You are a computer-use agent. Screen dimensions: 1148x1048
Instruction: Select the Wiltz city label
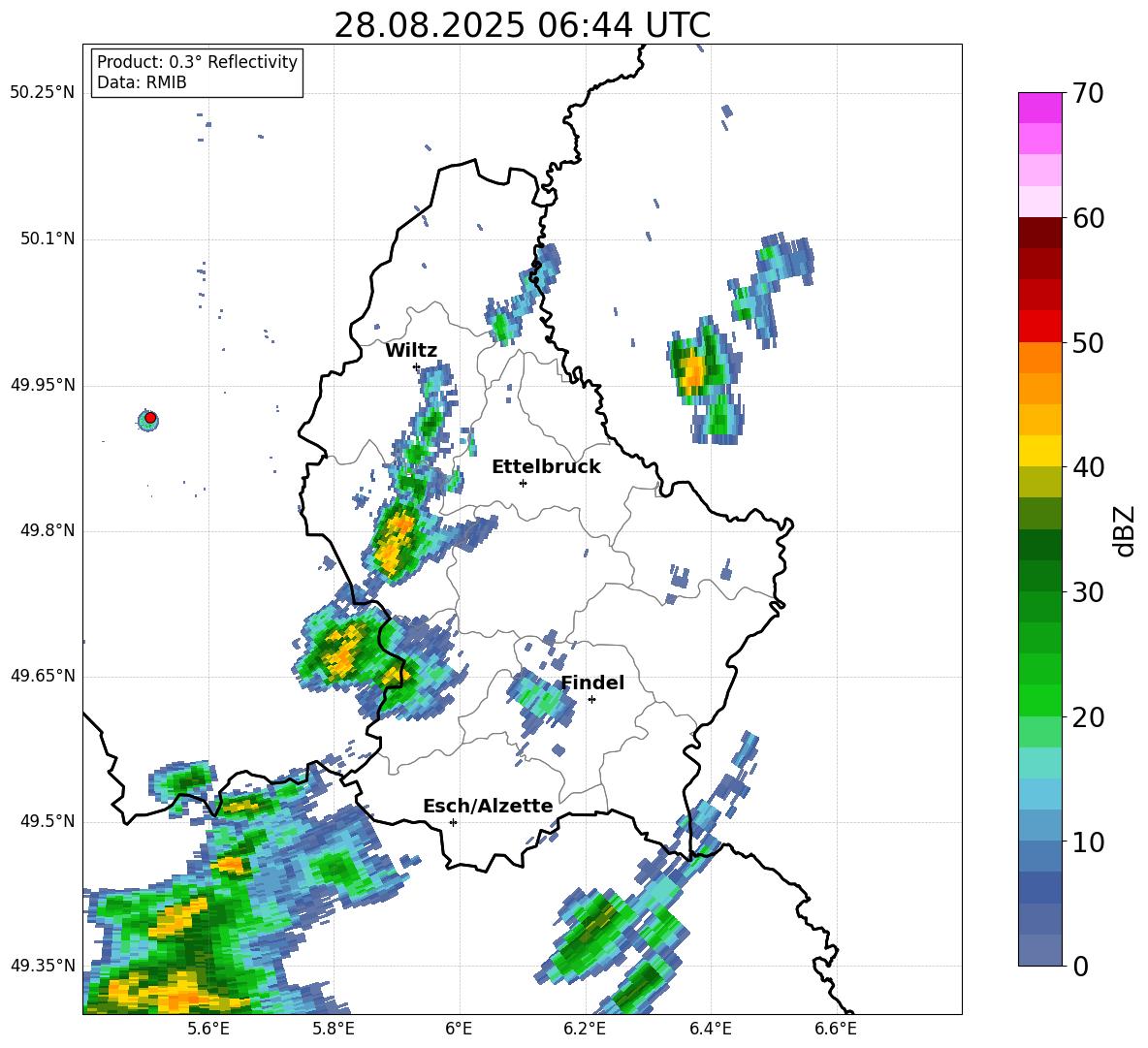click(x=411, y=351)
